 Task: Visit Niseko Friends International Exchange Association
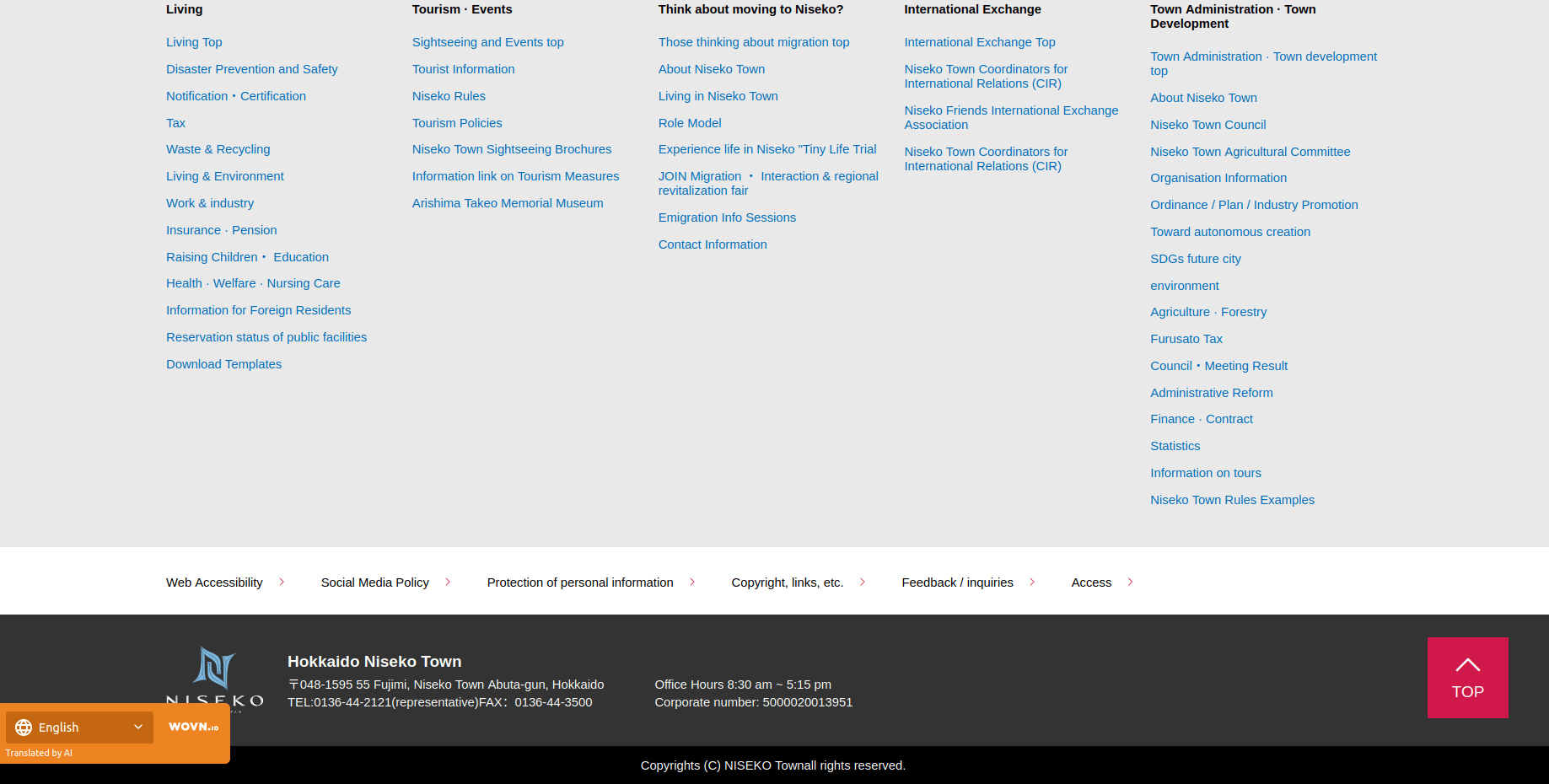[x=1010, y=117]
